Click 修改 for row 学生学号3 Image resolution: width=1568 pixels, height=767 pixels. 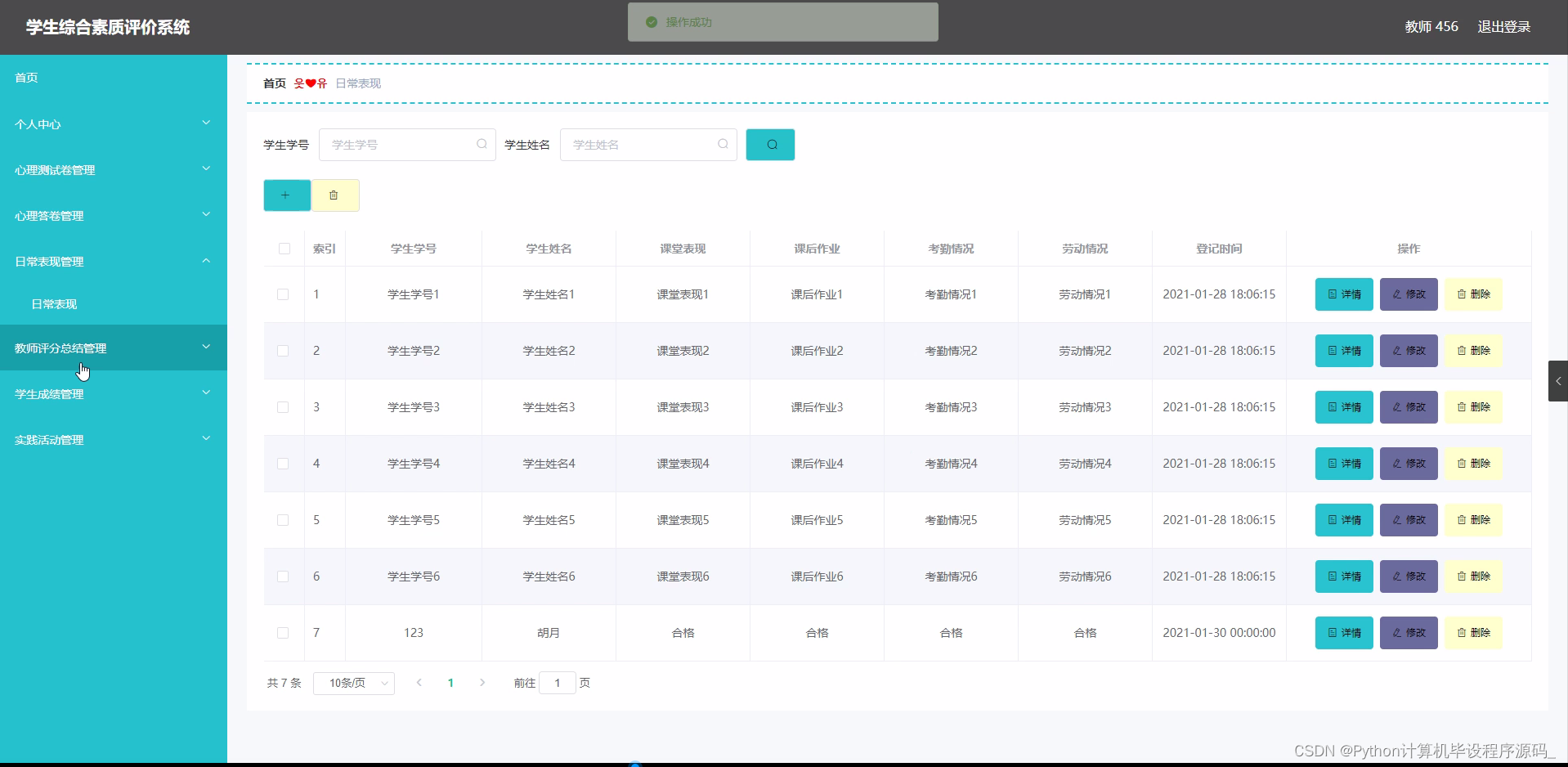[1409, 407]
